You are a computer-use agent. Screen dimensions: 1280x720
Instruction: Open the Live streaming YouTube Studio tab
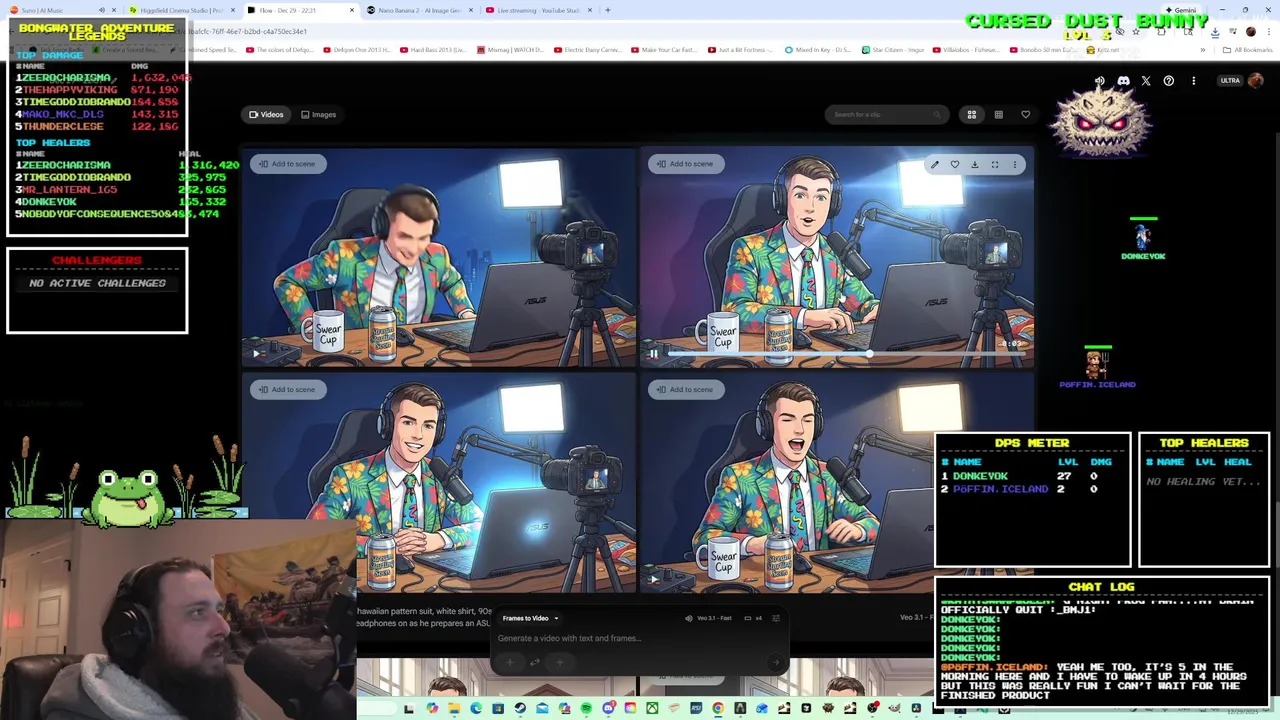coord(538,10)
